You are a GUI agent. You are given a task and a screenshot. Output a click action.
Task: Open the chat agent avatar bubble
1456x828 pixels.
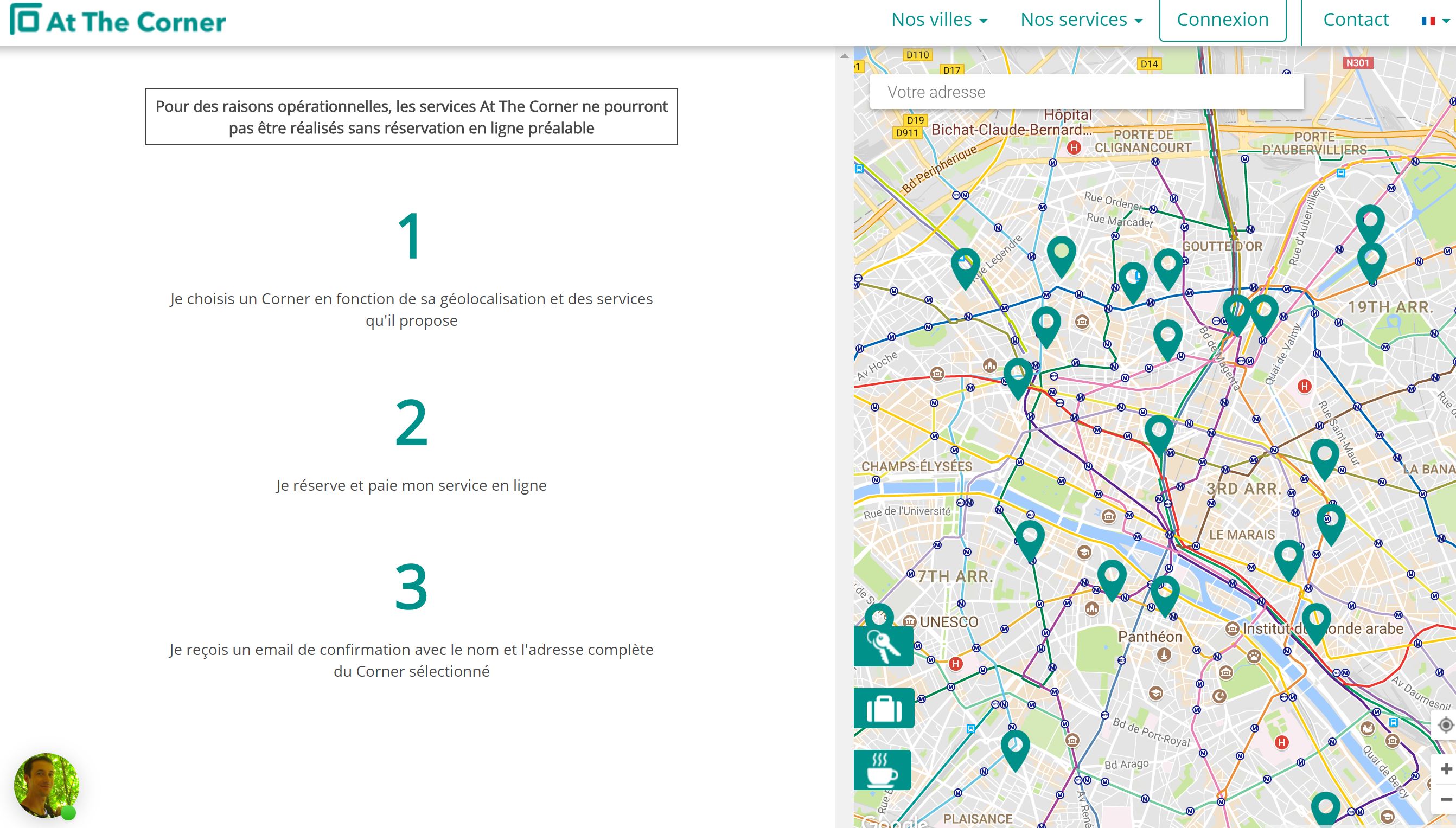click(x=46, y=786)
